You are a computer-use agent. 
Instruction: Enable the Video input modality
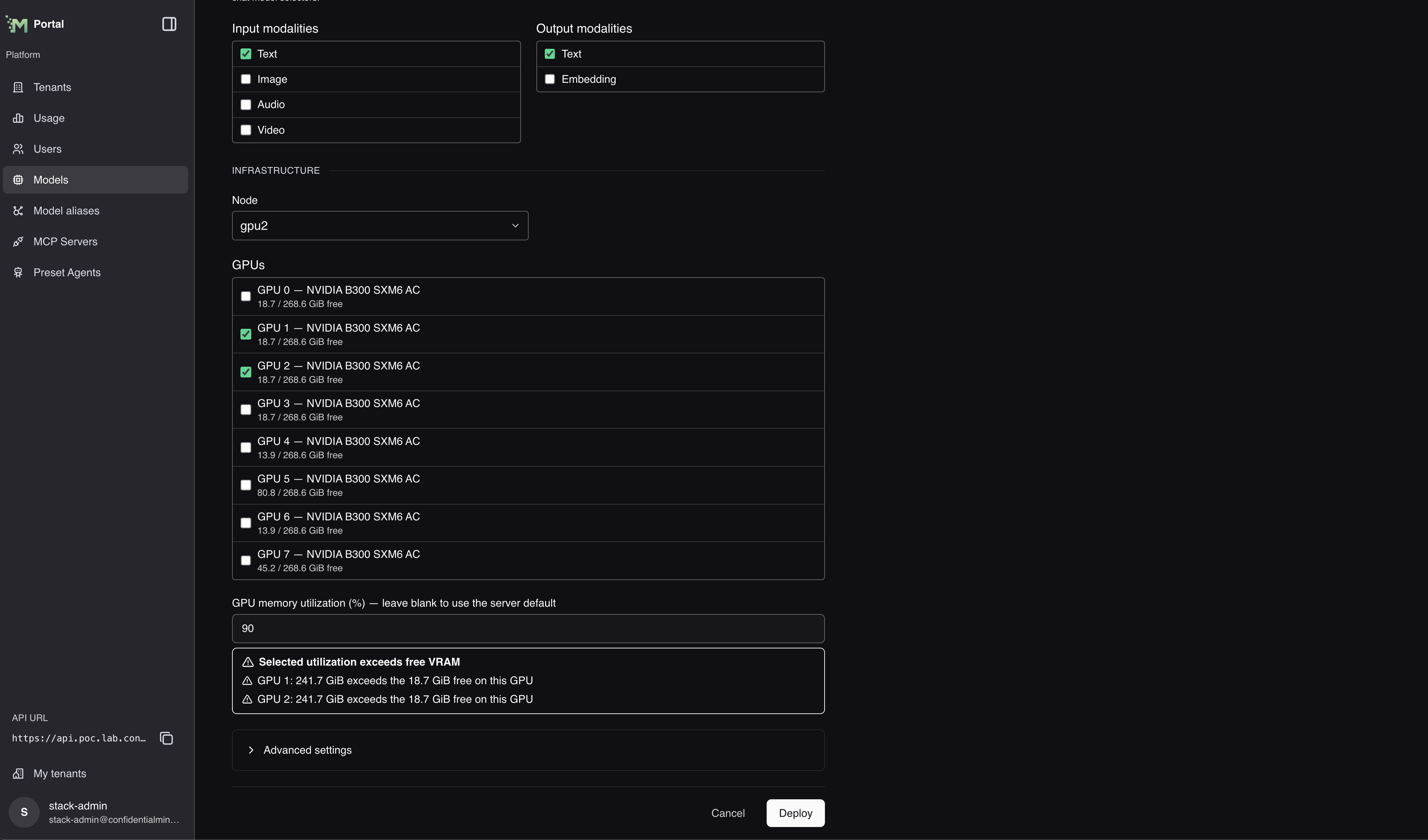pos(245,130)
